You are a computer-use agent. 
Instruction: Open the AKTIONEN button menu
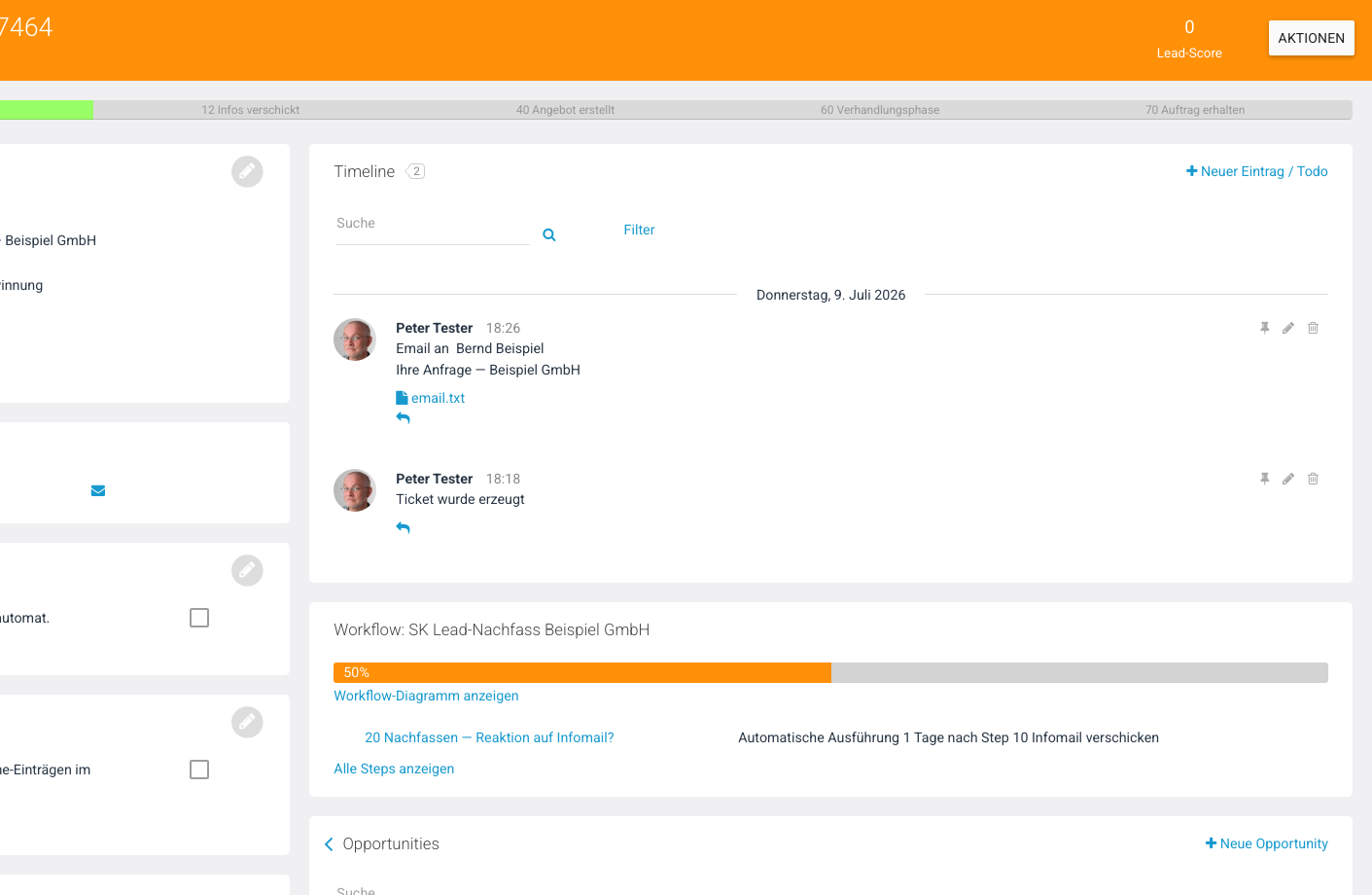click(x=1311, y=38)
